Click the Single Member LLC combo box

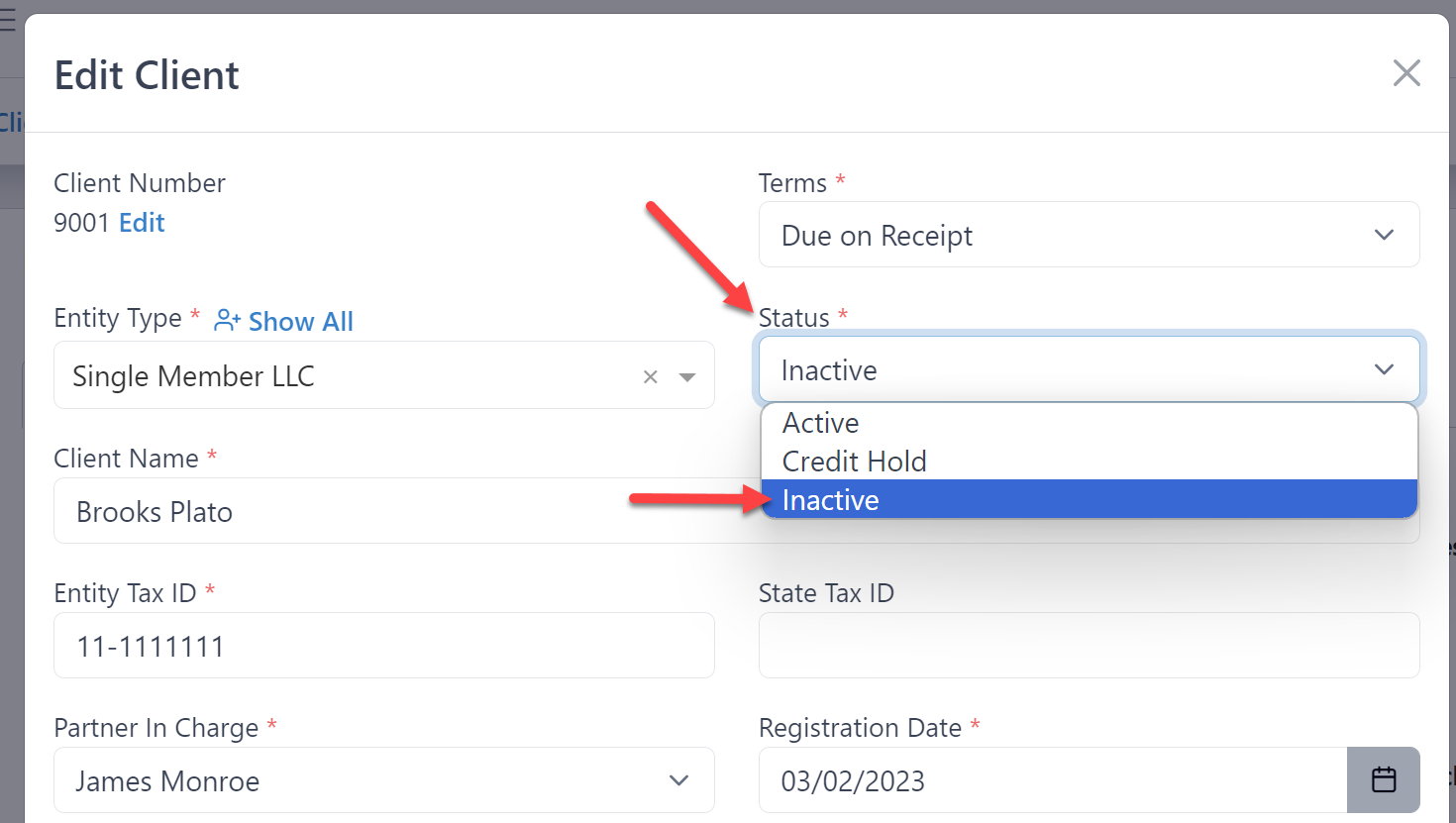click(x=384, y=375)
